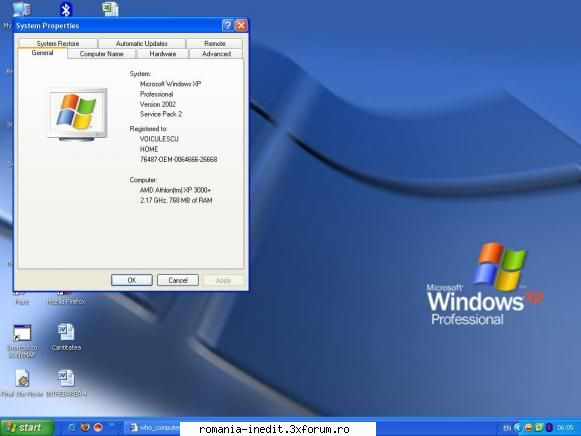The width and height of the screenshot is (581, 436).
Task: Switch to the Remote tab
Action: coord(215,43)
